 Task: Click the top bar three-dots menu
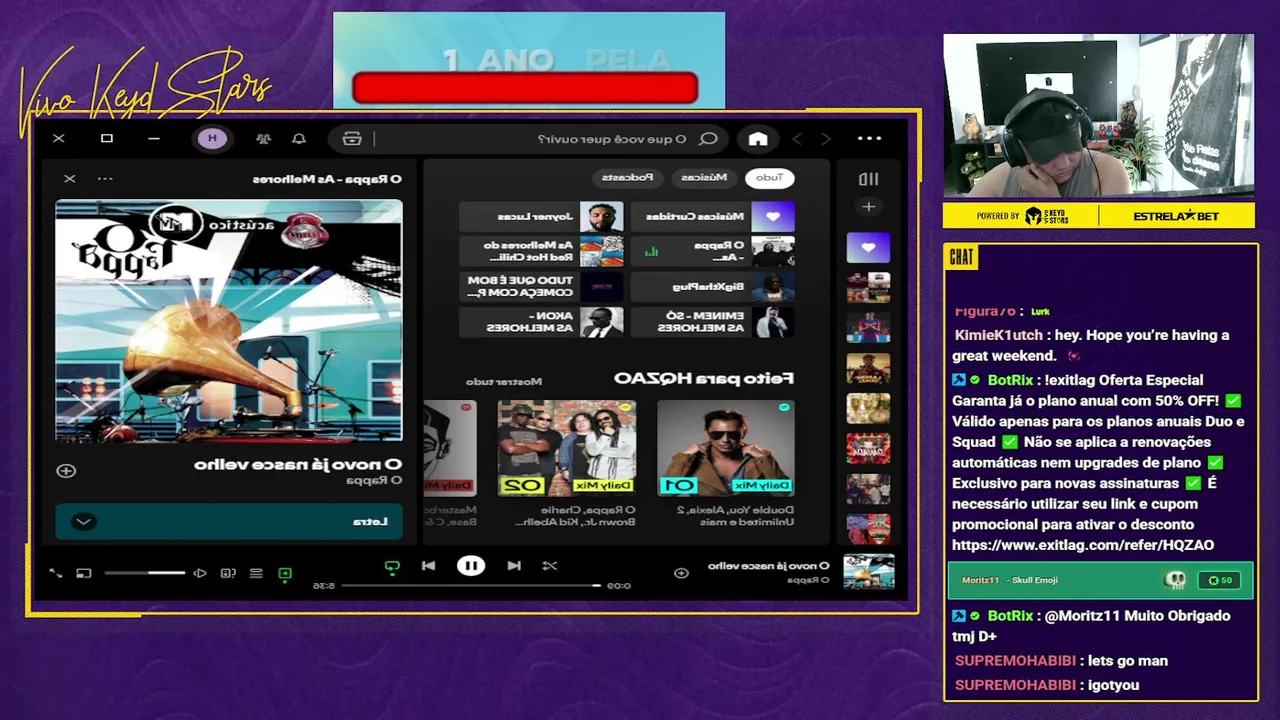point(869,139)
